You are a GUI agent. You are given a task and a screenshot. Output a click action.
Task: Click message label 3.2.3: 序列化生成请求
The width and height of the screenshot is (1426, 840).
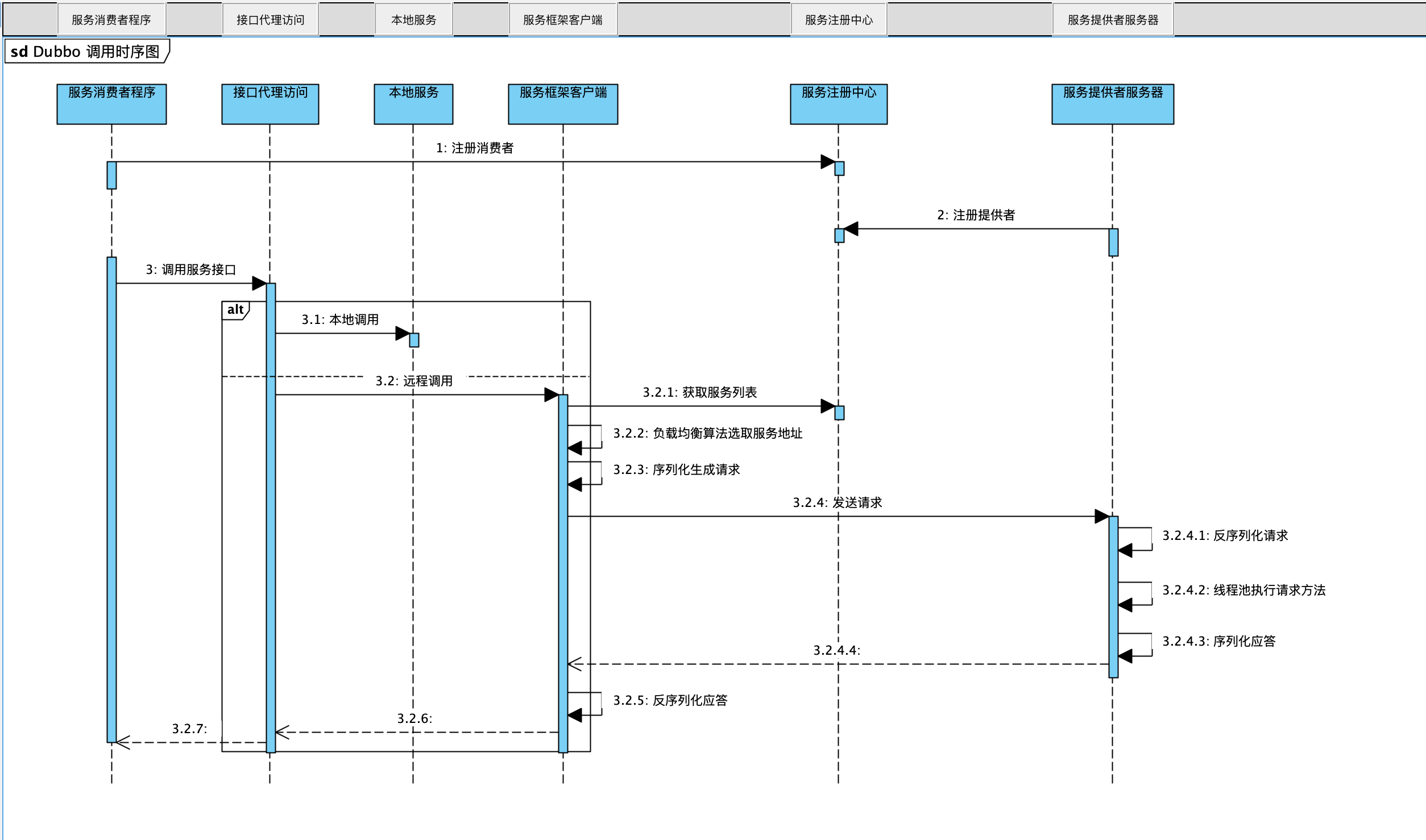coord(676,469)
